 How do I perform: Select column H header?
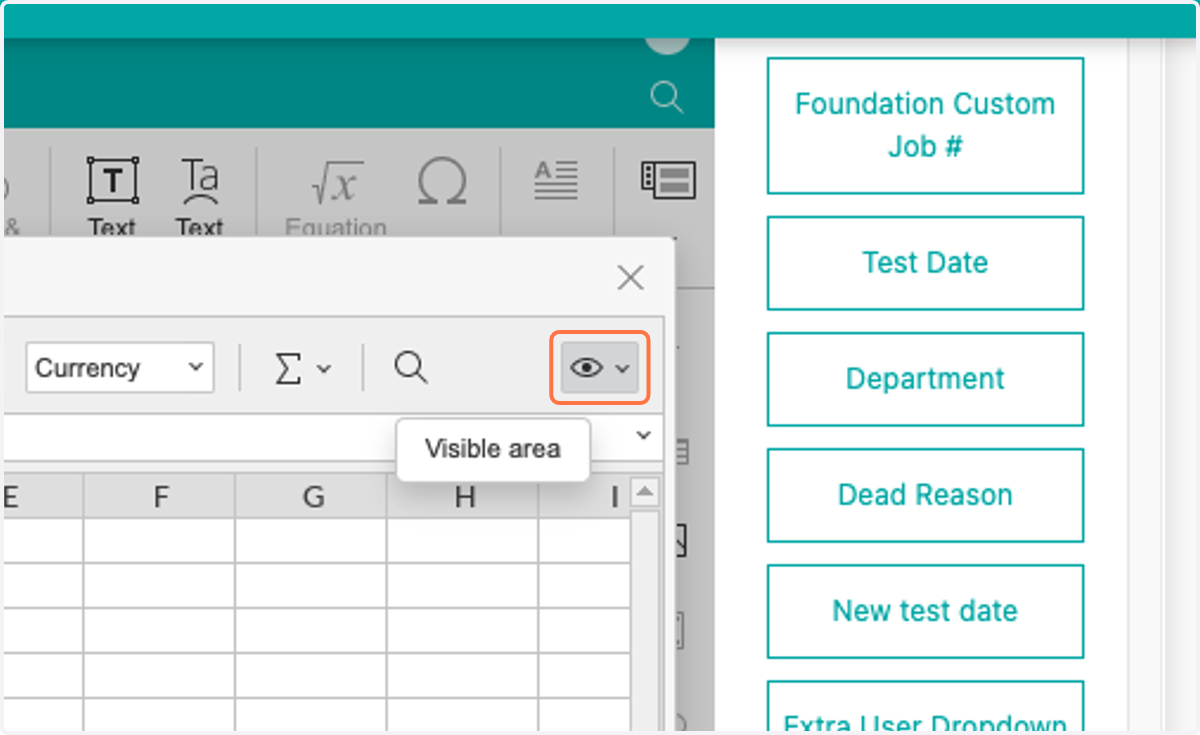tap(463, 496)
